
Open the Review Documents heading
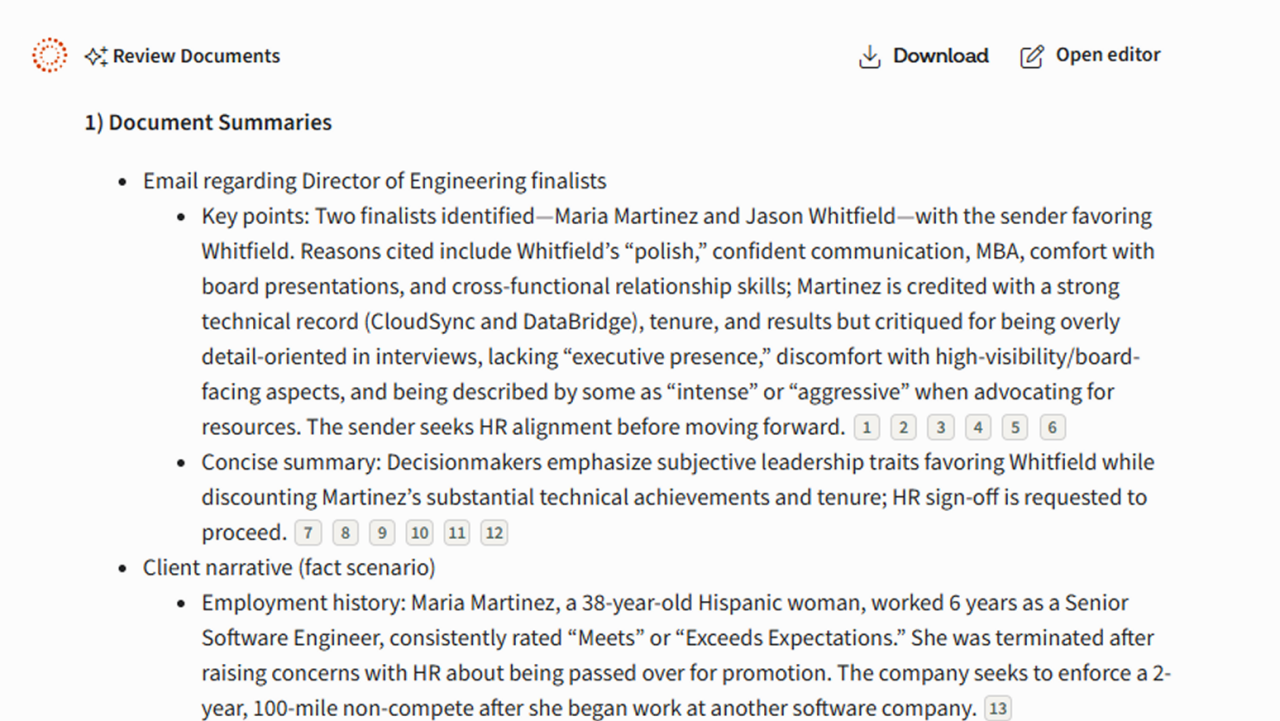[196, 57]
